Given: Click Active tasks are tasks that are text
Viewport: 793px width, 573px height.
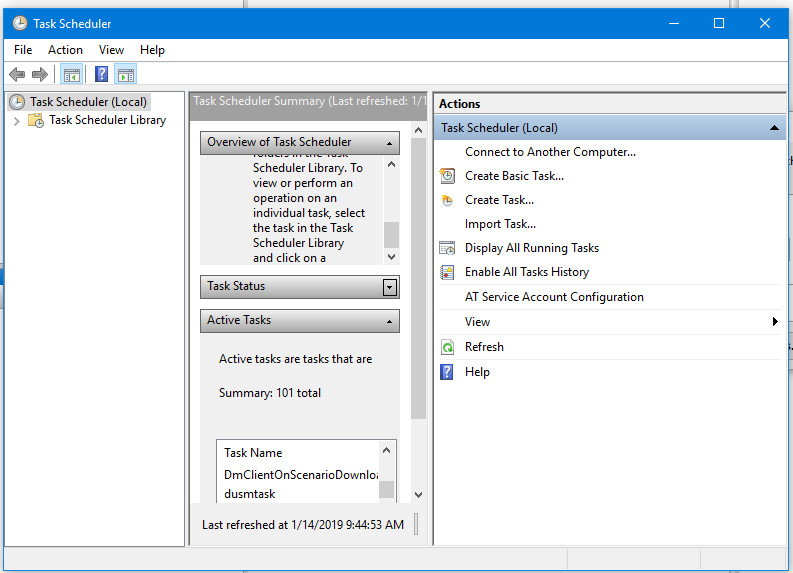Looking at the screenshot, I should pyautogui.click(x=295, y=359).
